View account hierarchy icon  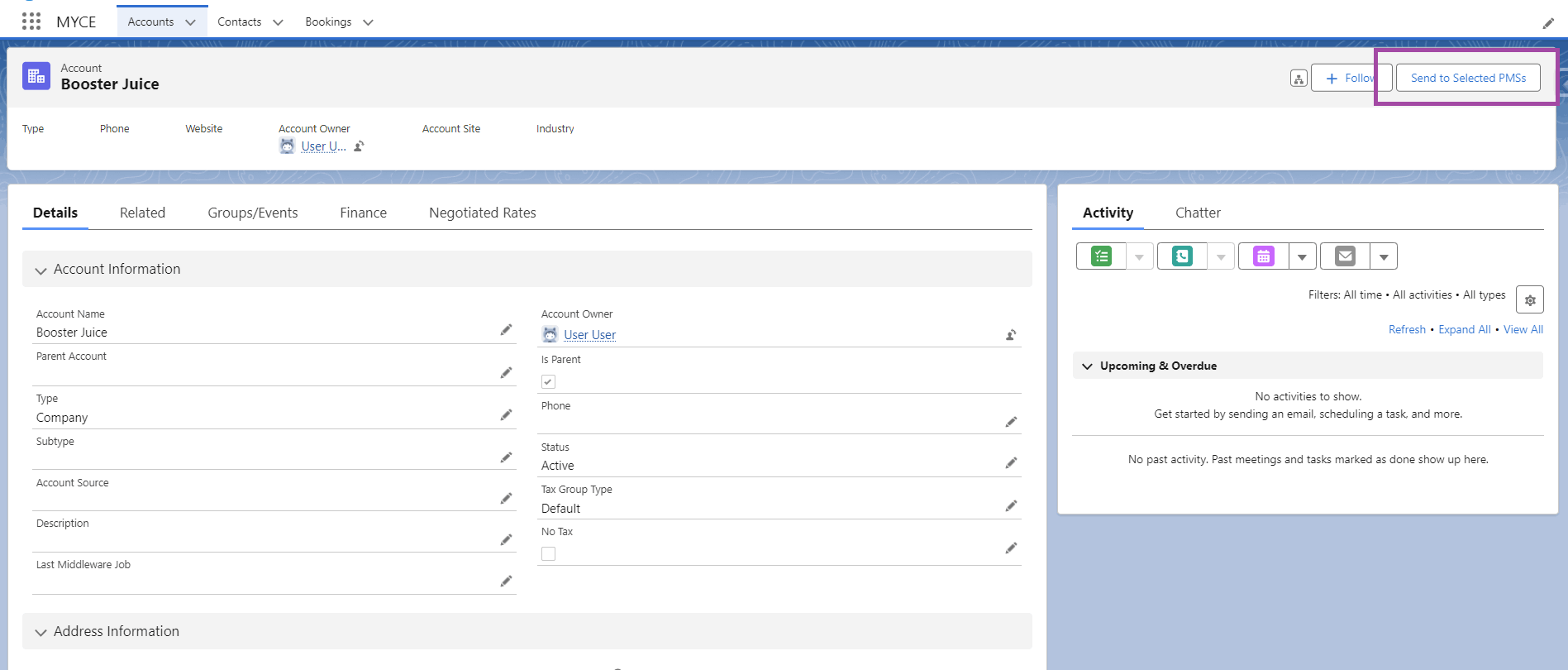coord(1299,79)
